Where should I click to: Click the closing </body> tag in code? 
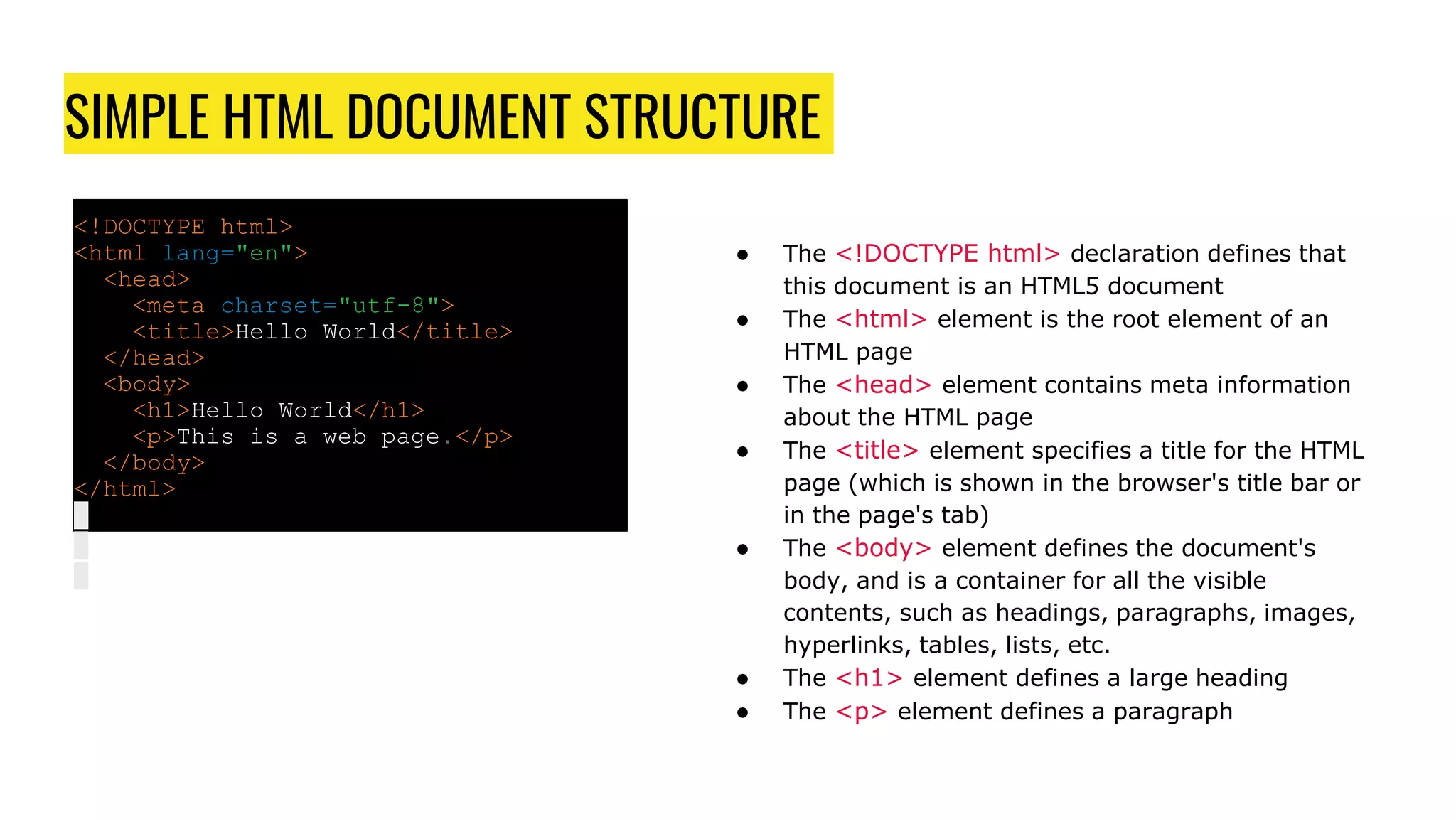click(154, 463)
